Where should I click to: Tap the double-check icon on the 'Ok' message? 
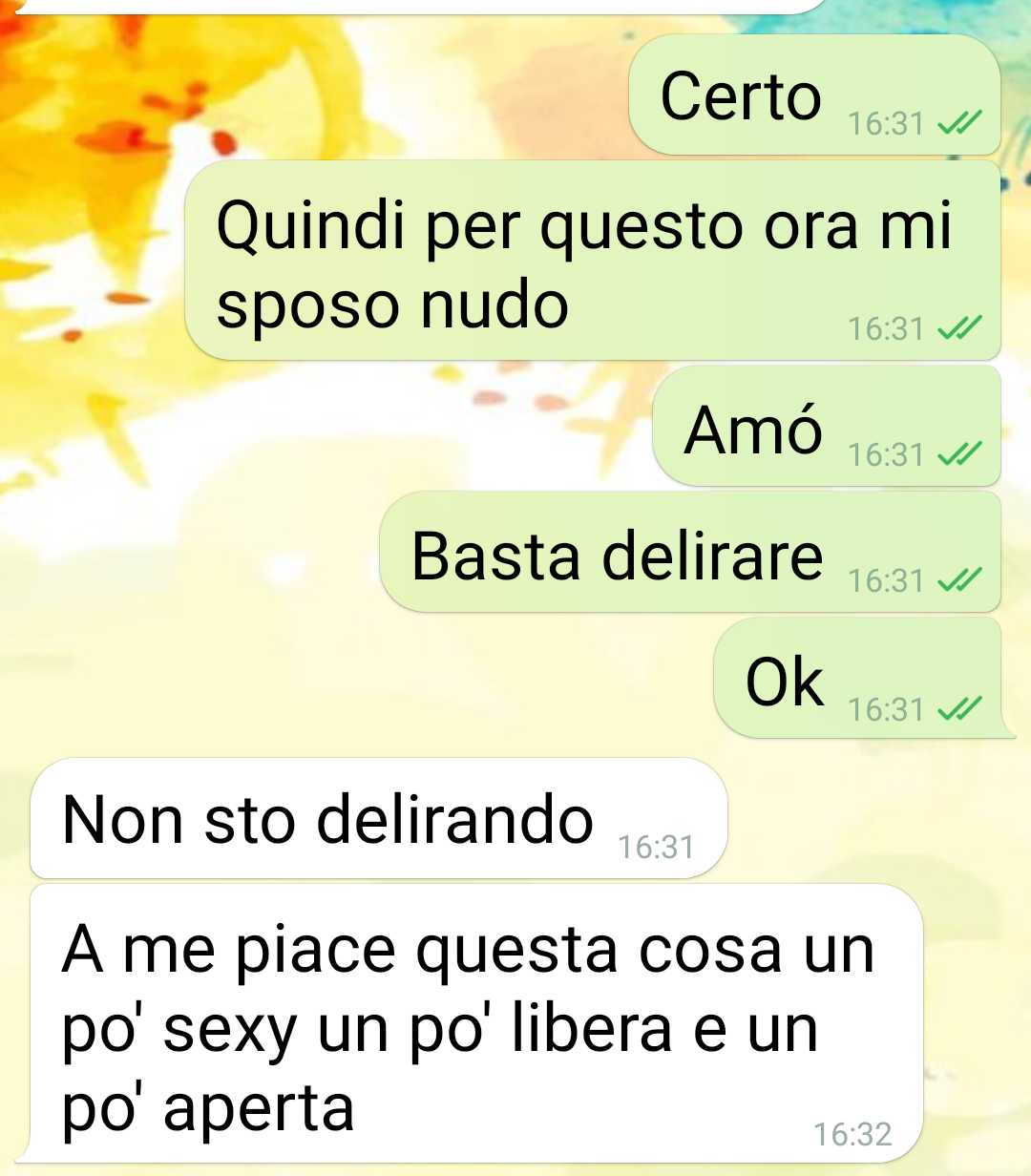pos(959,708)
